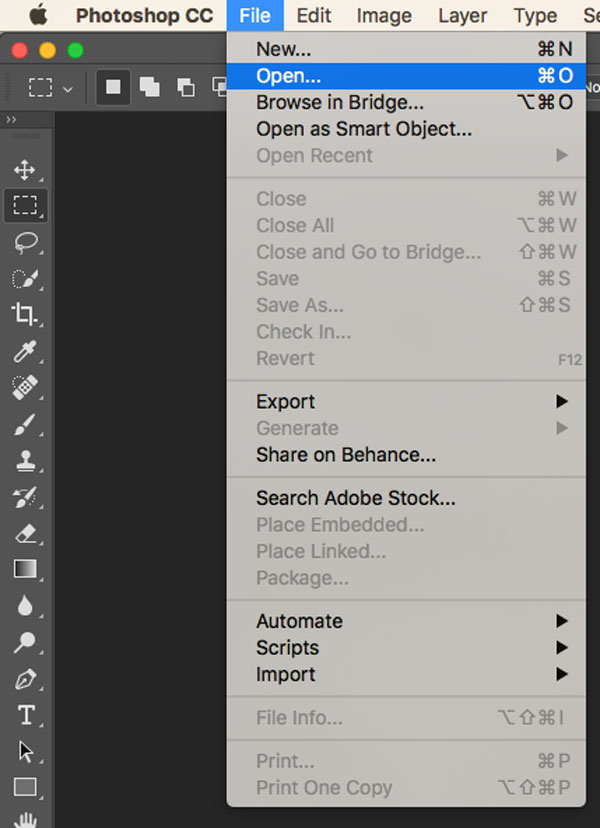This screenshot has height=828, width=600.
Task: Choose Browse in Bridge...
Action: [x=406, y=102]
